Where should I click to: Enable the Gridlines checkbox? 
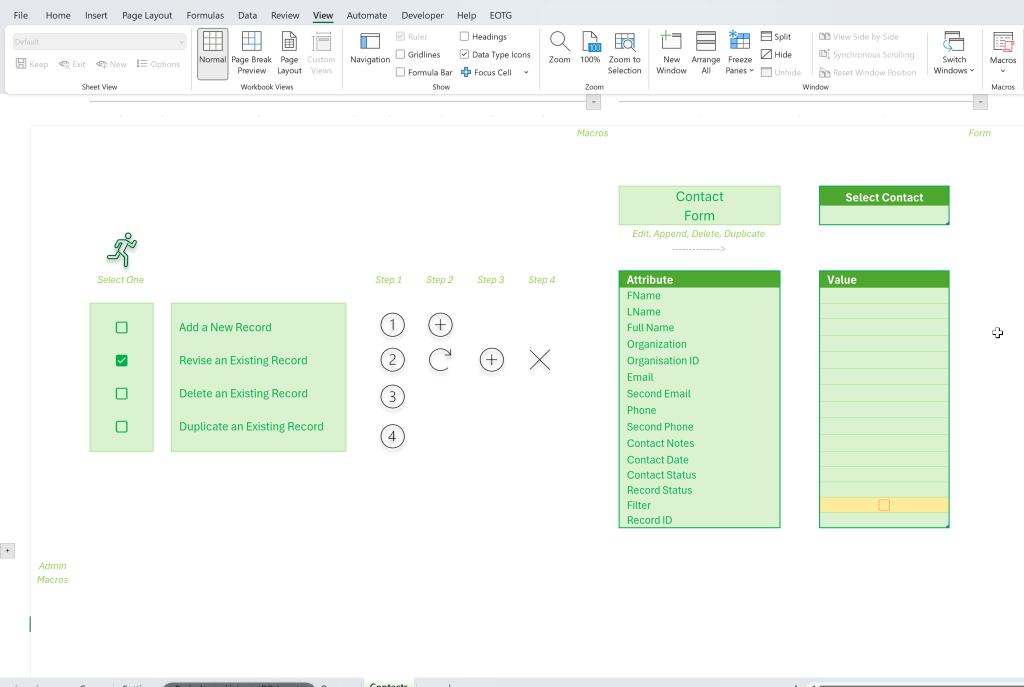tap(400, 54)
